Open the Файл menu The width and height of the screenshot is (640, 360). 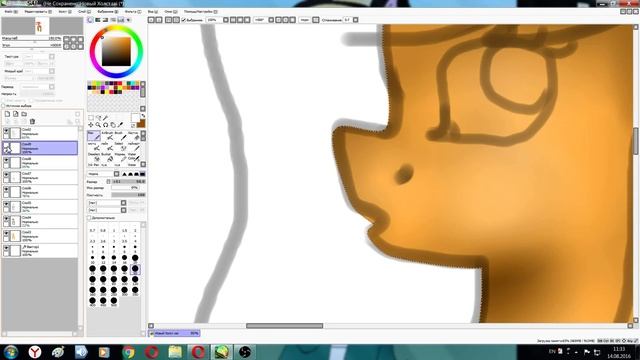[x=11, y=12]
